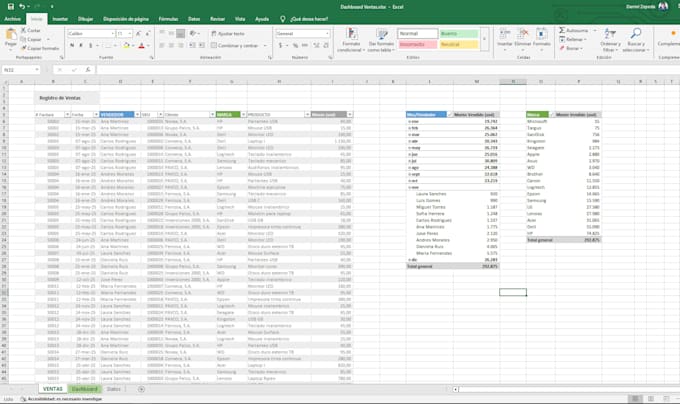Screen dimensions: 680x404
Task: Toggle underline formatting (S)
Action: 90,45
